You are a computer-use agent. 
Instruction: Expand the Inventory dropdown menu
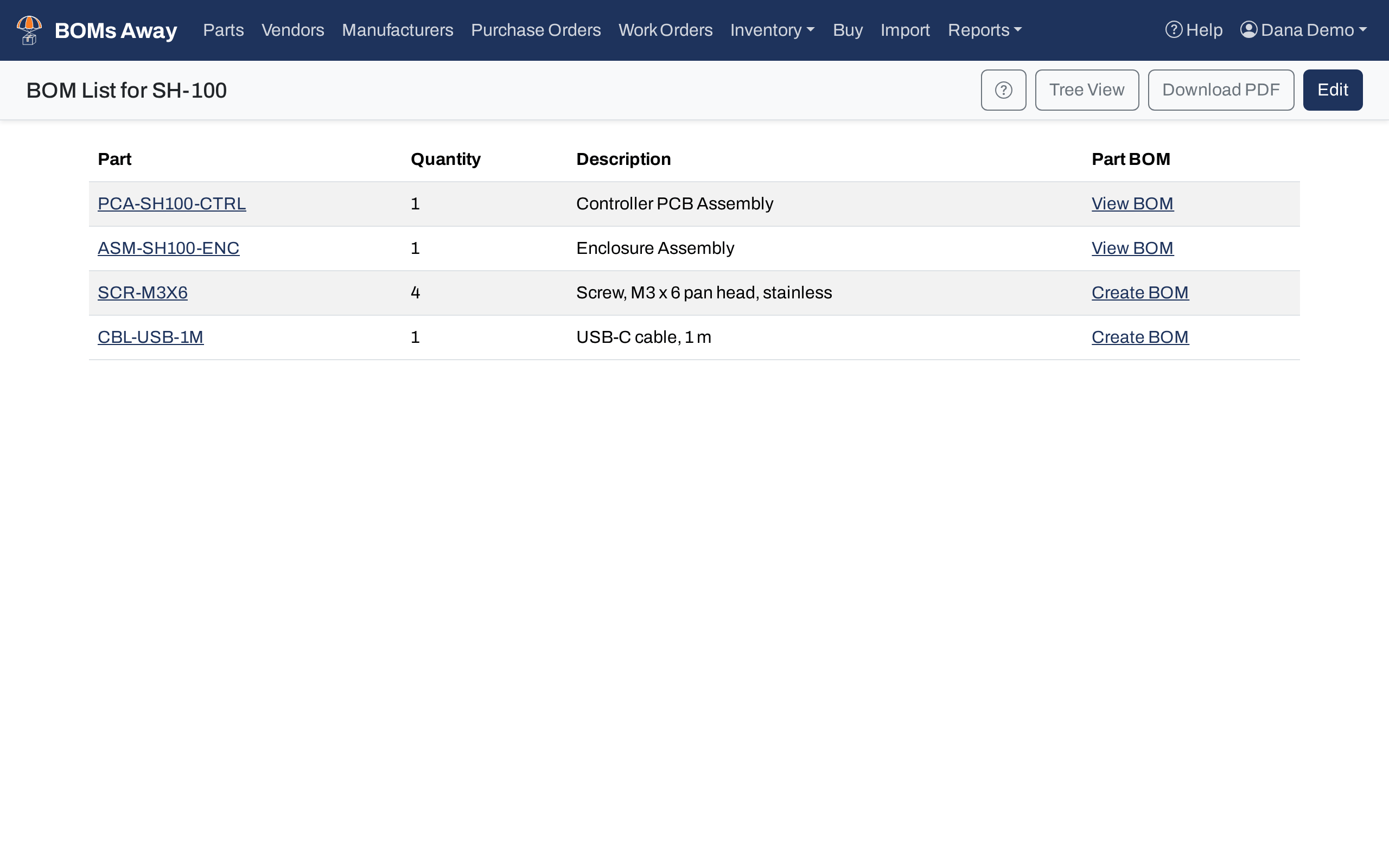772,30
